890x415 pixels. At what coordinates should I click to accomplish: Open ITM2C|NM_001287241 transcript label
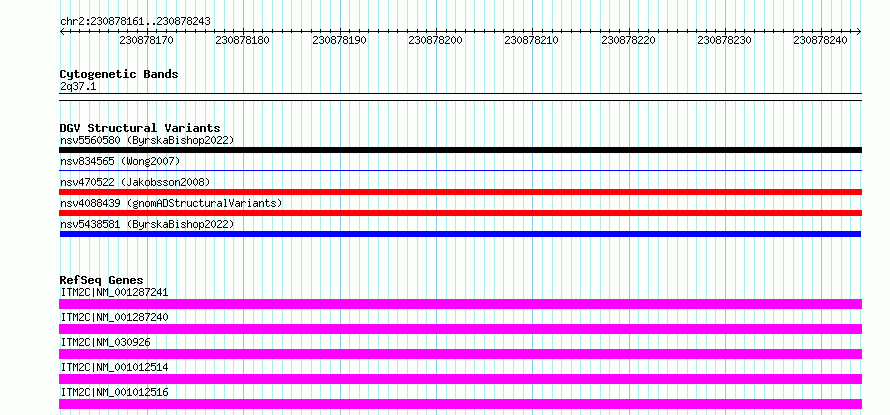tap(114, 292)
